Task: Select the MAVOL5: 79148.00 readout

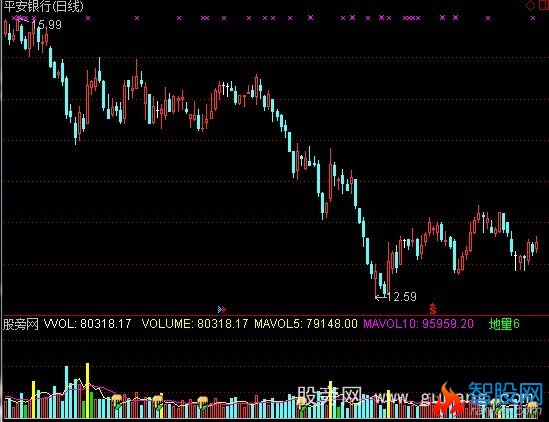Action: pos(306,324)
